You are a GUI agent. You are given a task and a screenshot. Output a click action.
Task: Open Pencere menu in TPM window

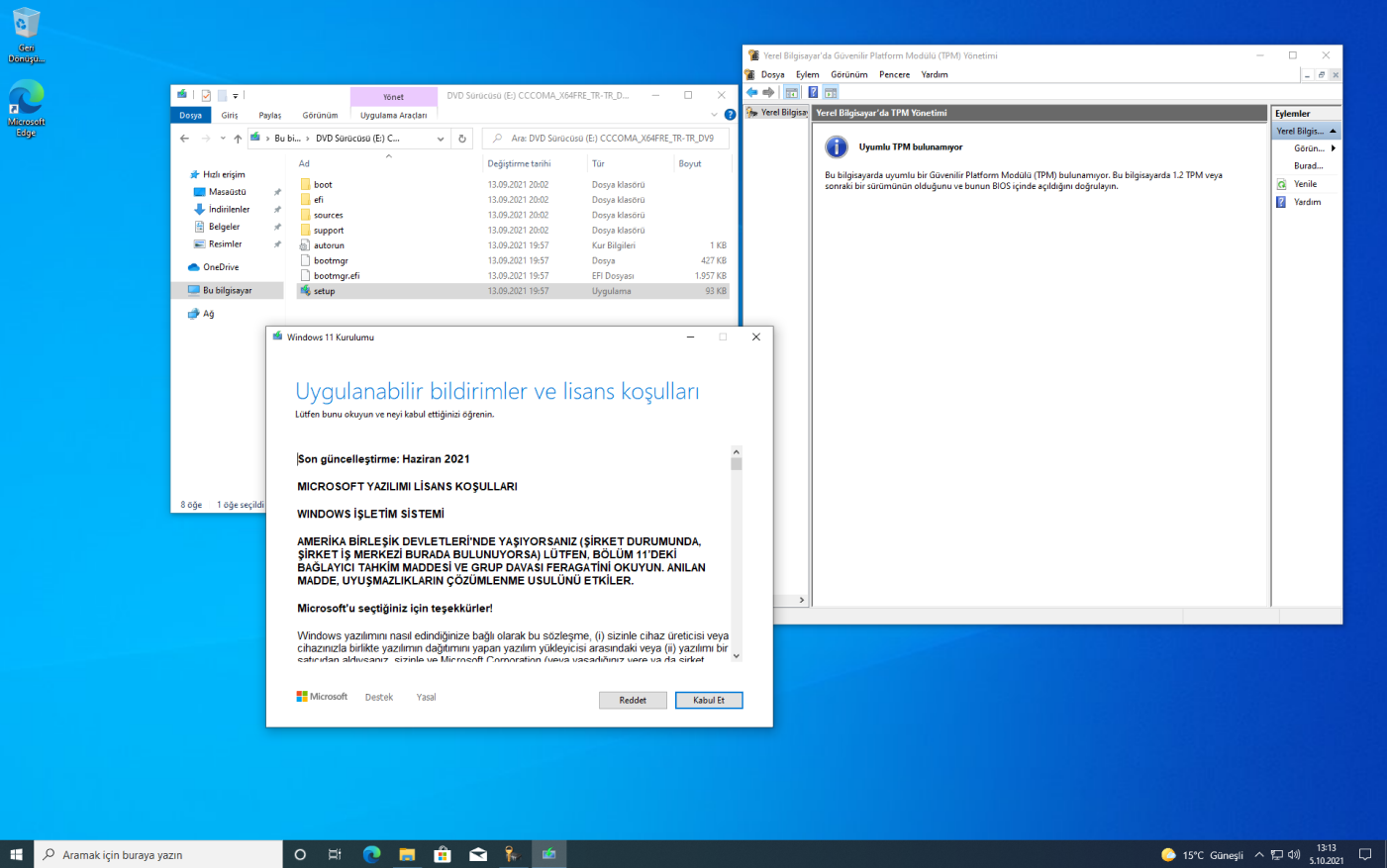(894, 74)
